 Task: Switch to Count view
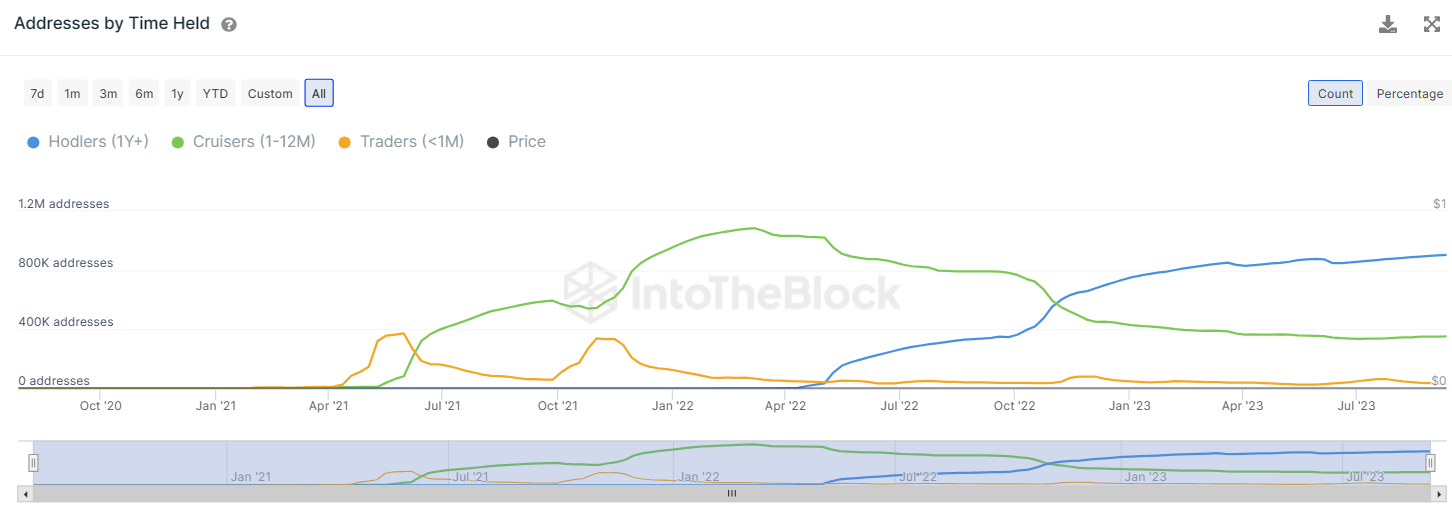pos(1335,93)
